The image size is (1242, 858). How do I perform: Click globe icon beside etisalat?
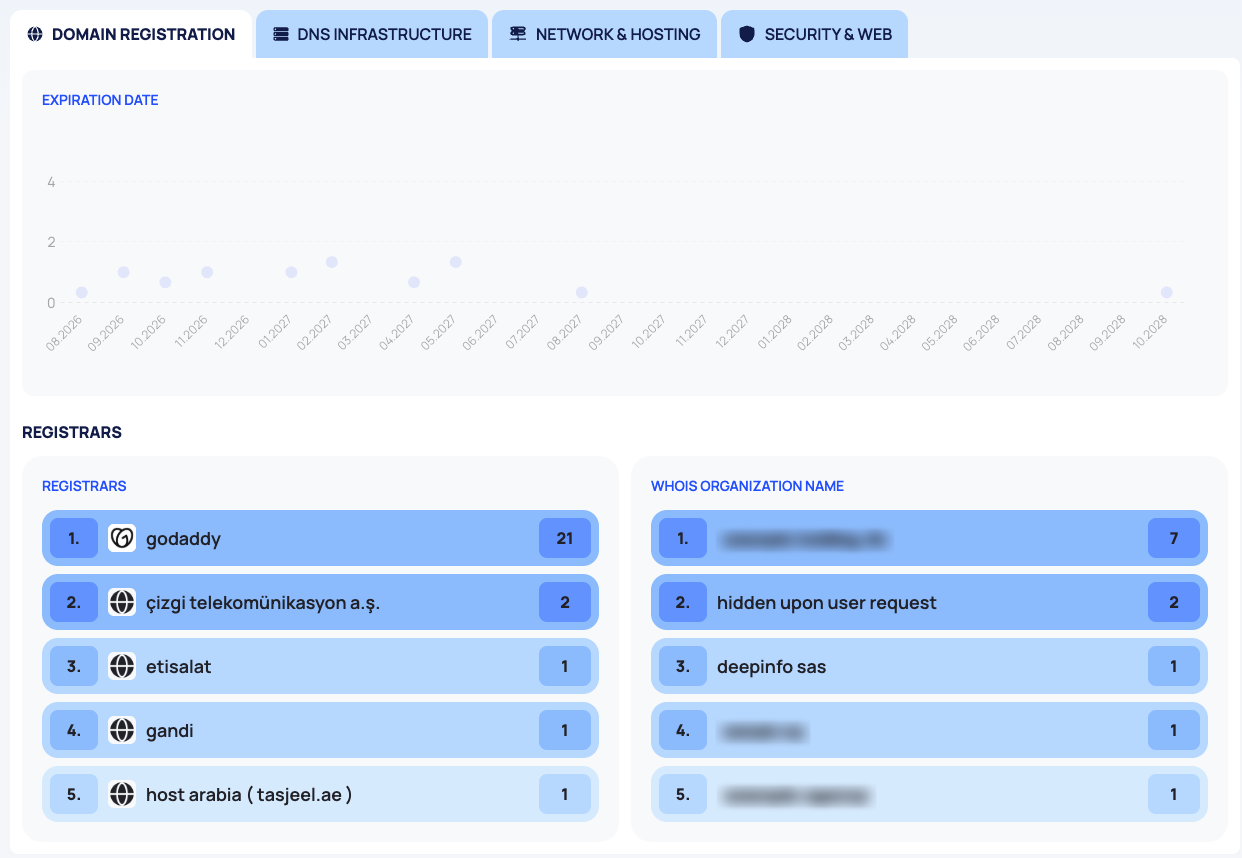point(122,666)
